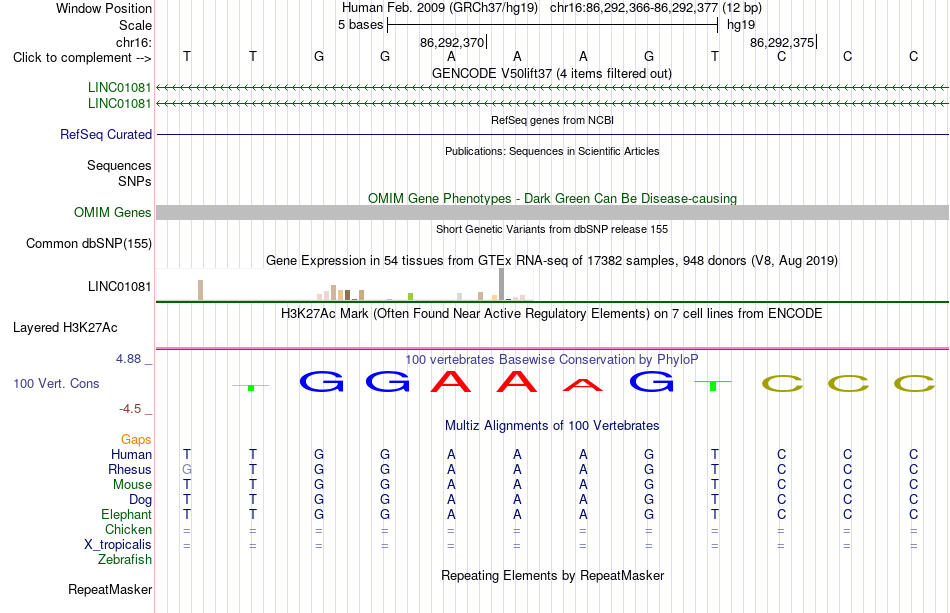Select the Chicken alignment row label
Image resolution: width=950 pixels, height=613 pixels.
pos(128,529)
